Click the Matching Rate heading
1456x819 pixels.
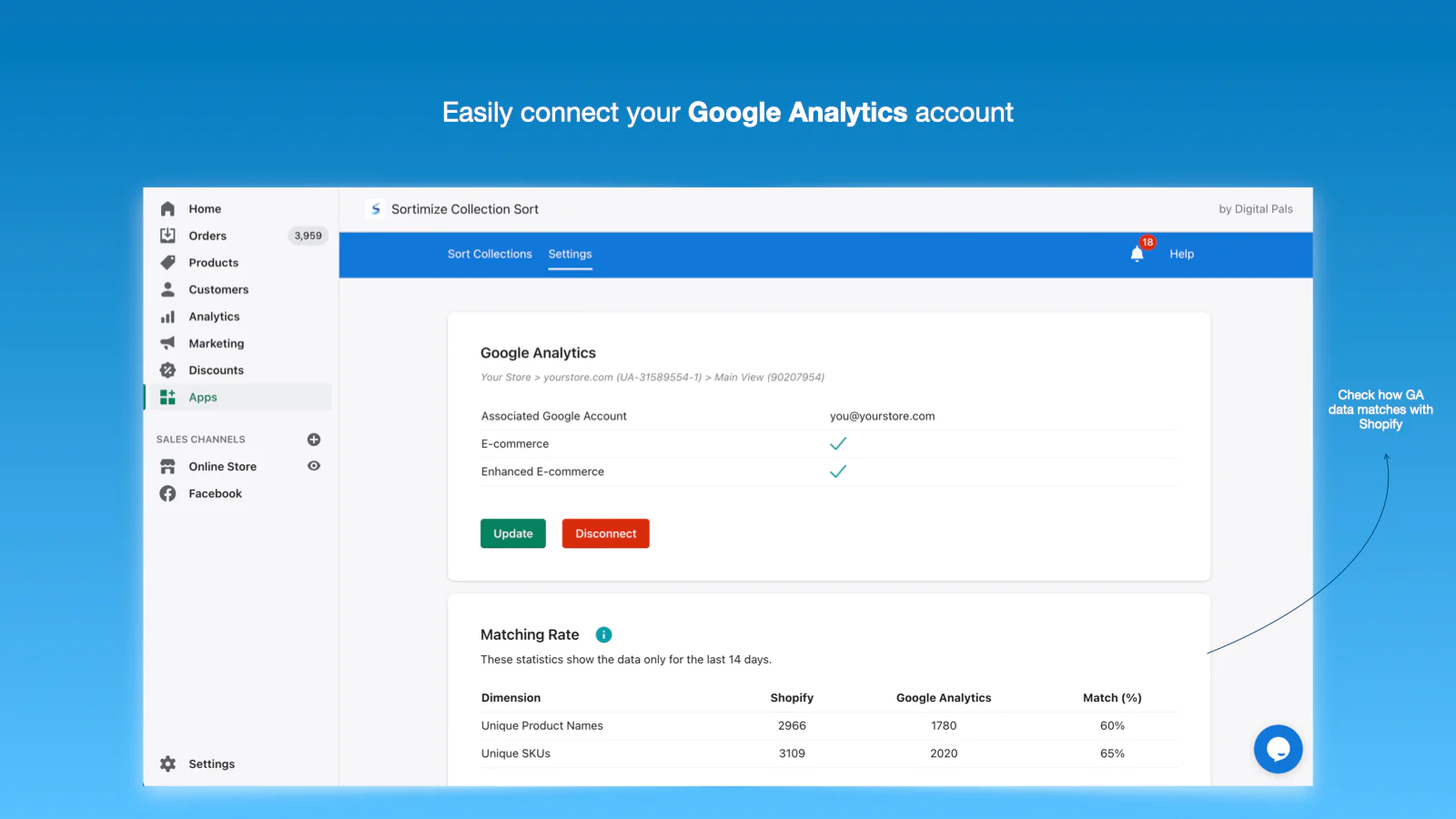pos(530,635)
